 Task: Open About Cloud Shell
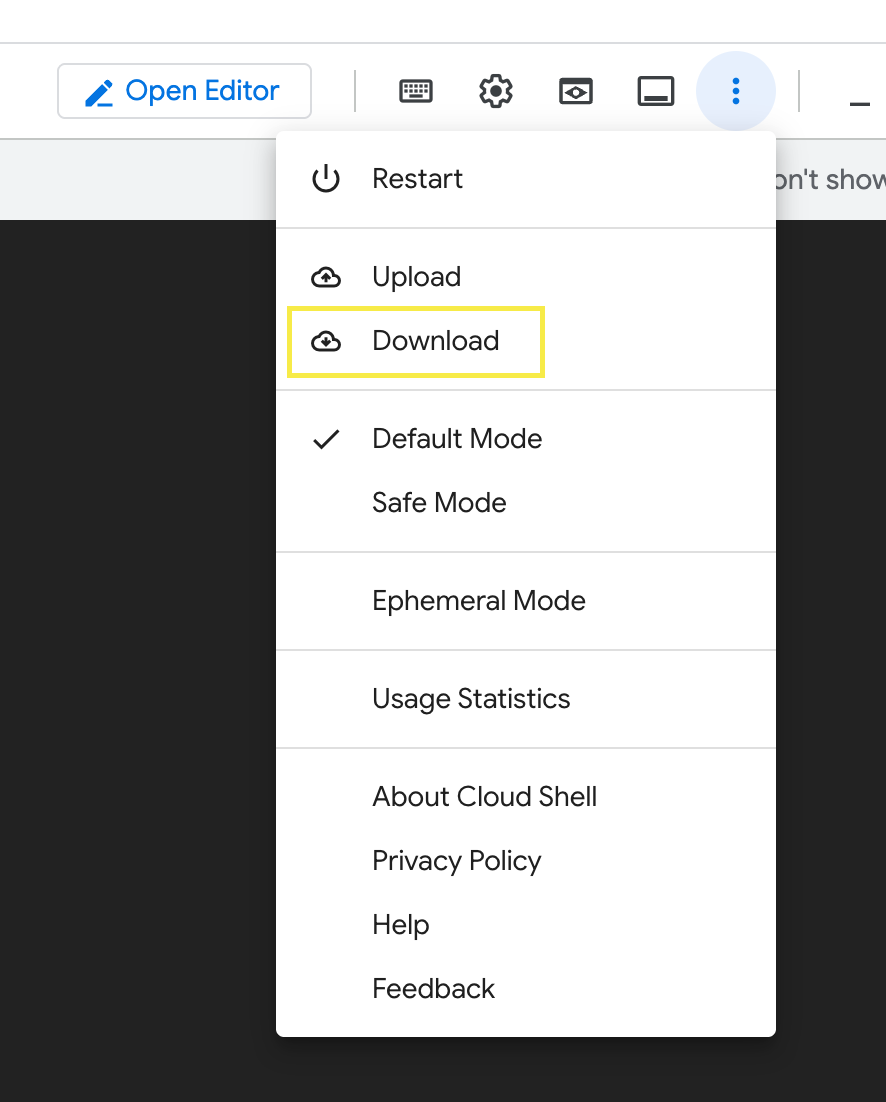tap(485, 797)
